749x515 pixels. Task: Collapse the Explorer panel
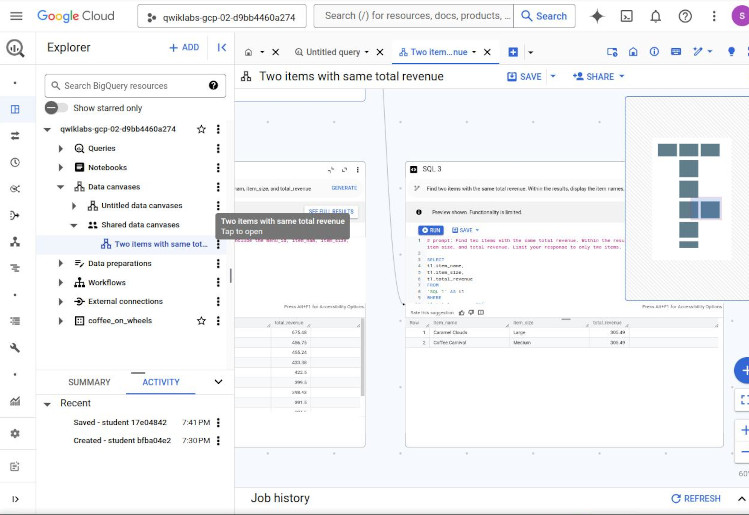pos(222,47)
